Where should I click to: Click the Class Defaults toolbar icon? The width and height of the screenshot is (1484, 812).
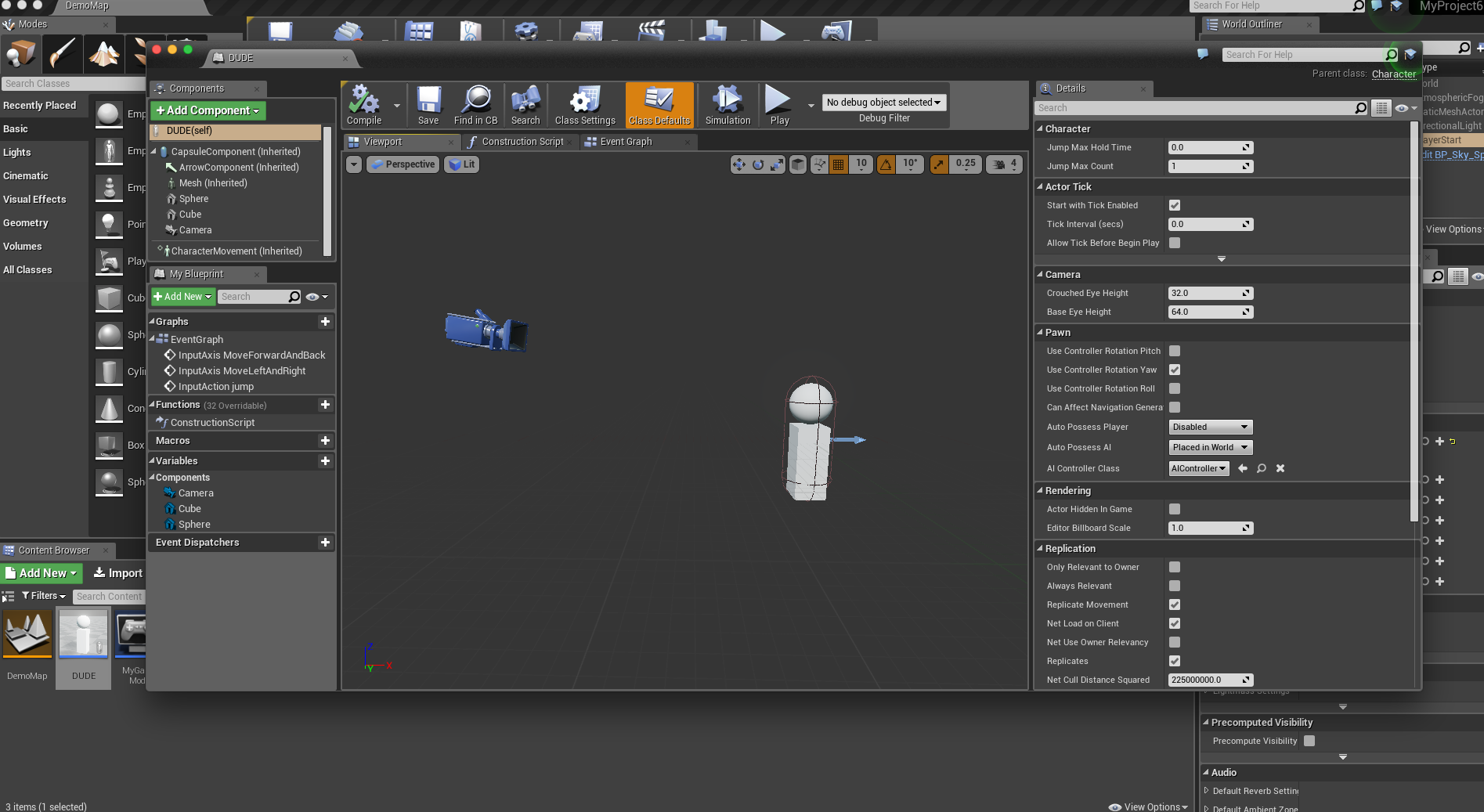pos(659,104)
